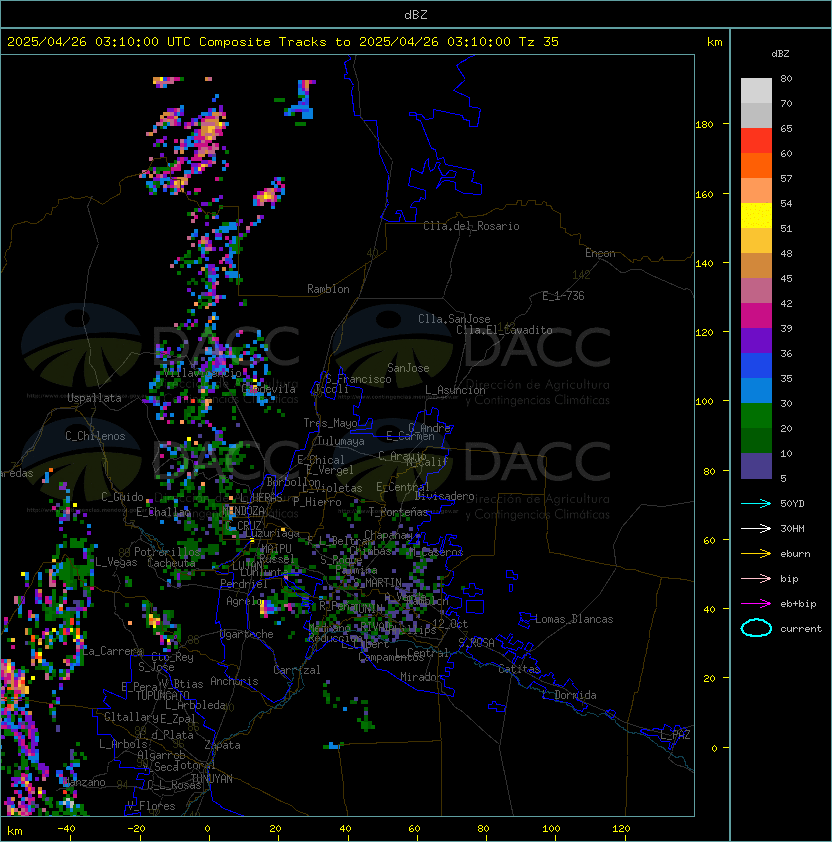Click the 'Carrizal' map label

pos(296,670)
